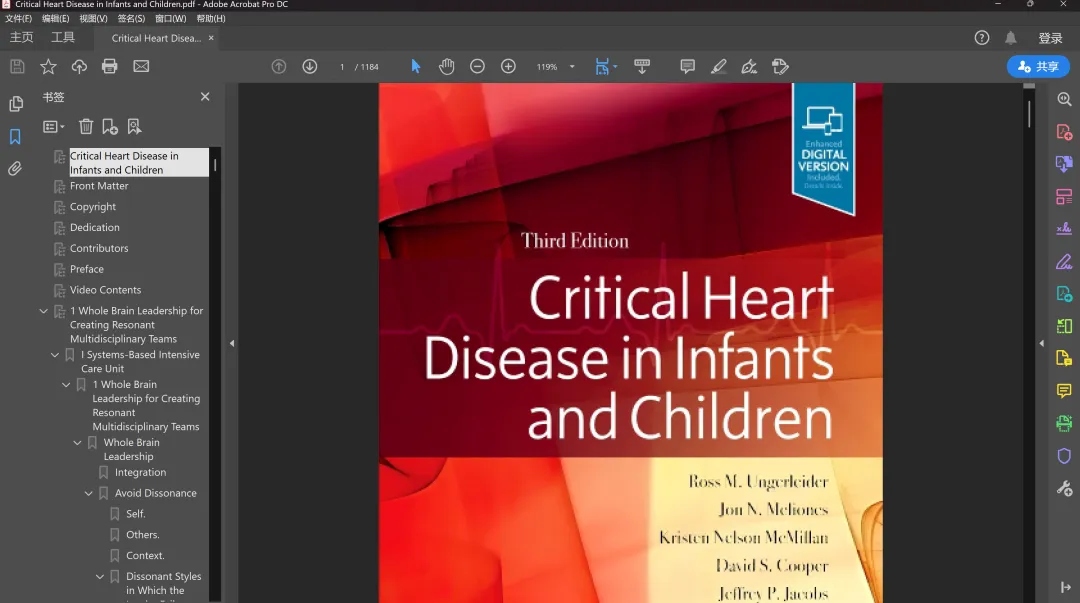1080x603 pixels.
Task: Activate the Hand pan tool
Action: pyautogui.click(x=446, y=66)
